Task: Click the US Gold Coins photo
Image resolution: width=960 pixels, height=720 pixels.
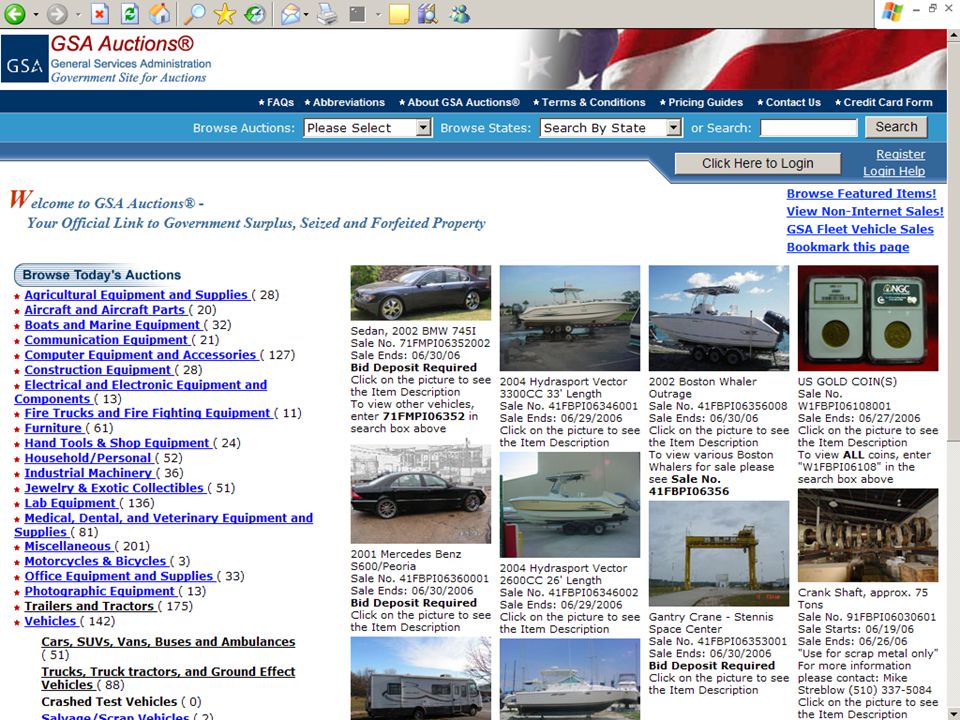Action: [868, 318]
